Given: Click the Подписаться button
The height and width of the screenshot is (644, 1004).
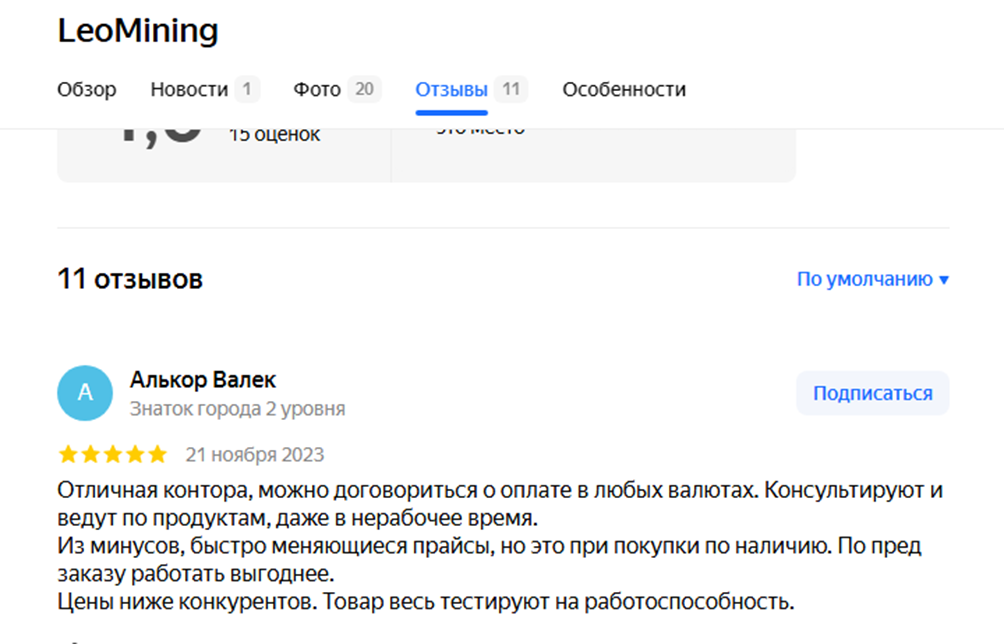Looking at the screenshot, I should point(873,393).
